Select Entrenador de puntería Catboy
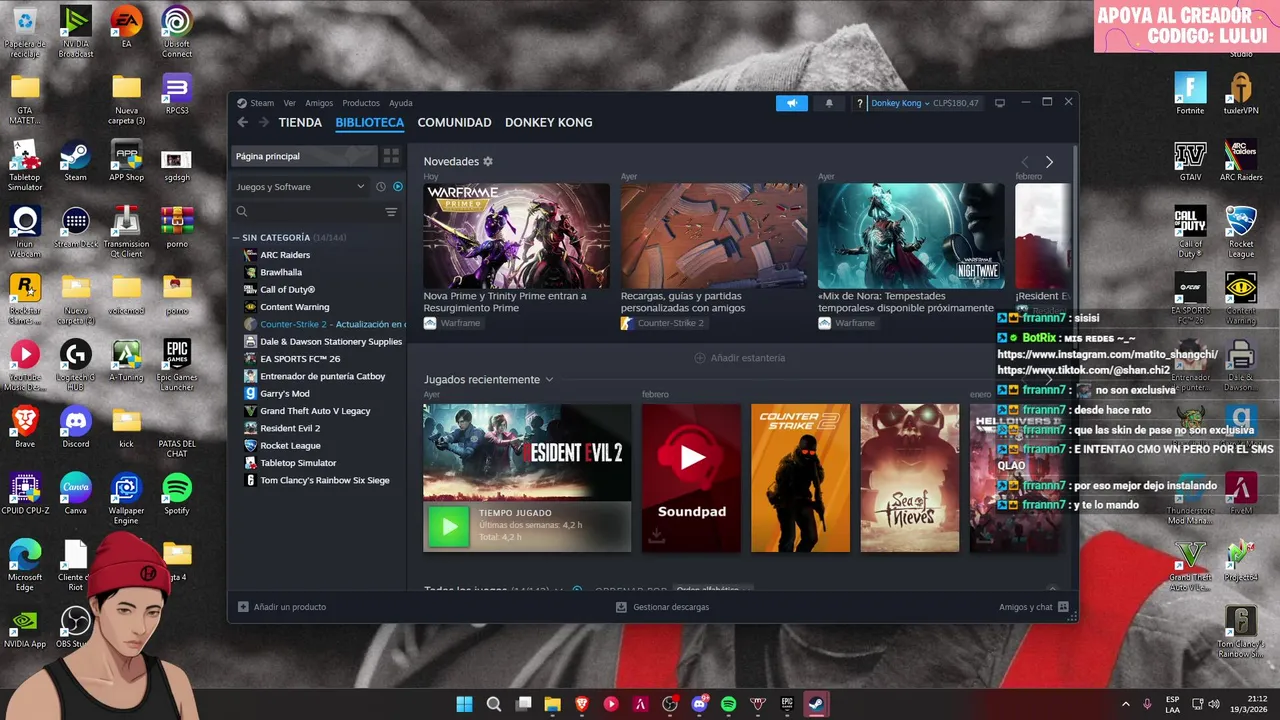Image resolution: width=1280 pixels, height=720 pixels. (322, 376)
